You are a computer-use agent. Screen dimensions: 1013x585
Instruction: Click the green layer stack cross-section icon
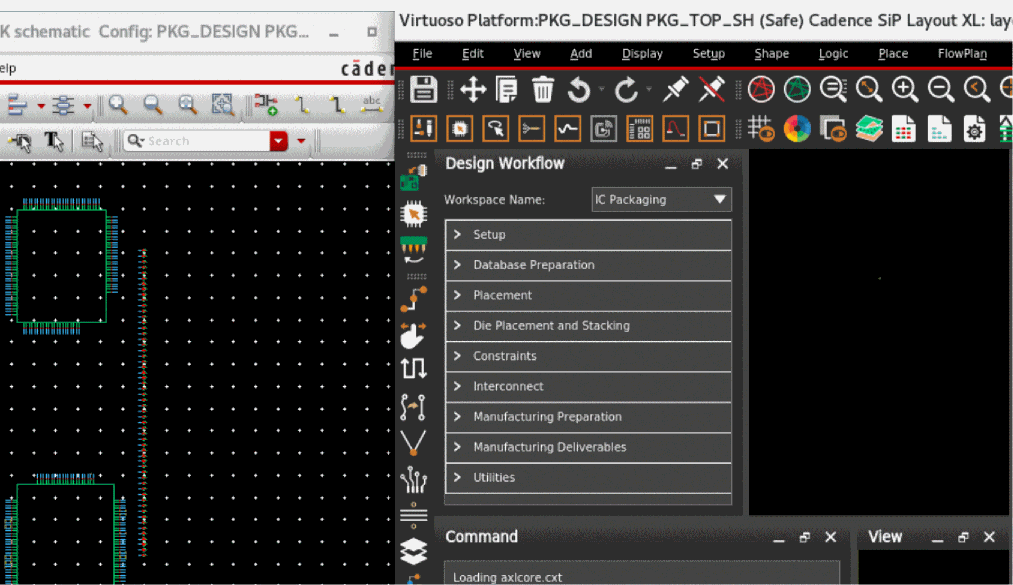(x=869, y=129)
